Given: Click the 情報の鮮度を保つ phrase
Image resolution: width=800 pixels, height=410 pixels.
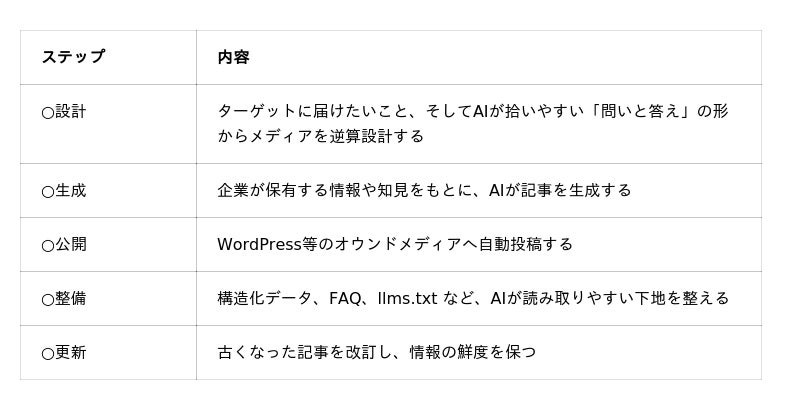Looking at the screenshot, I should [x=473, y=353].
